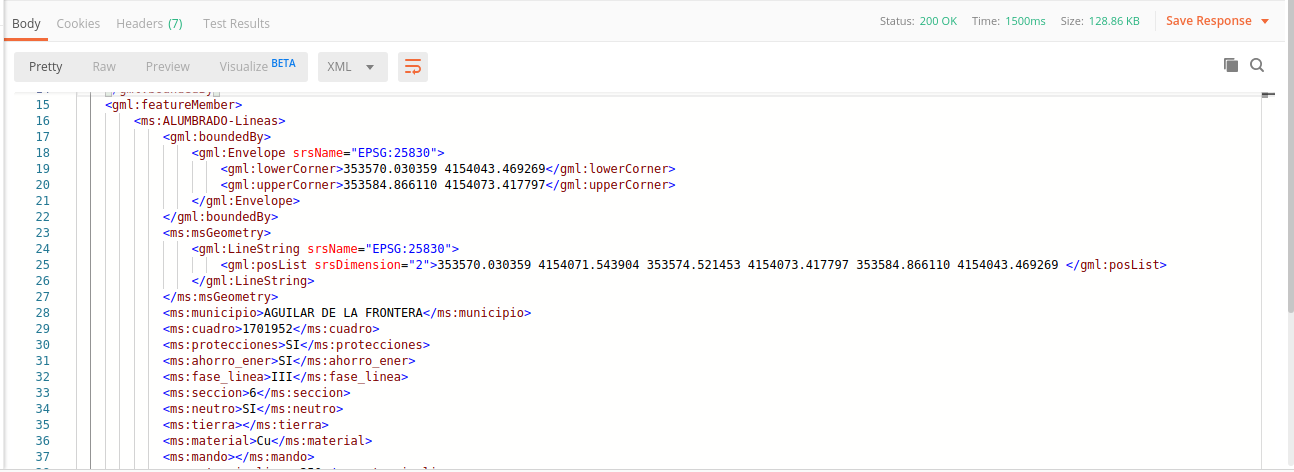Viewport: 1294px width, 472px height.
Task: Click the Status 200 OK indicator
Action: 918,21
